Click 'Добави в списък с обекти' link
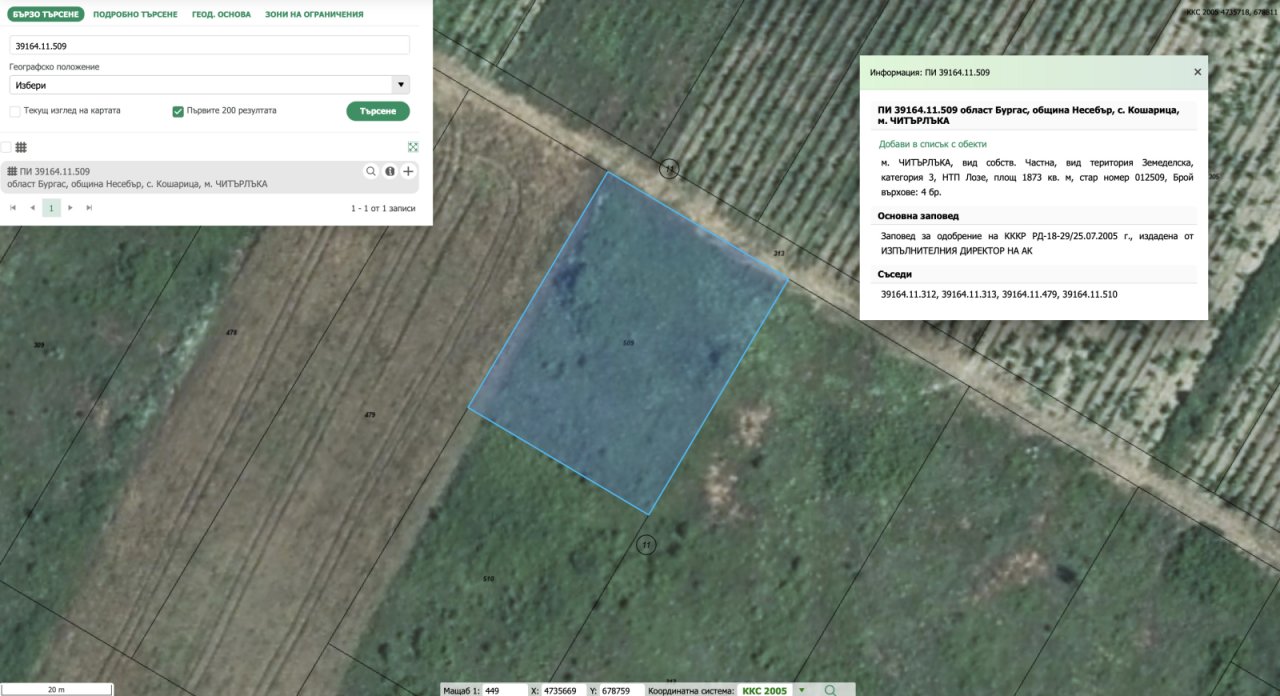Image resolution: width=1280 pixels, height=696 pixels. 932,144
